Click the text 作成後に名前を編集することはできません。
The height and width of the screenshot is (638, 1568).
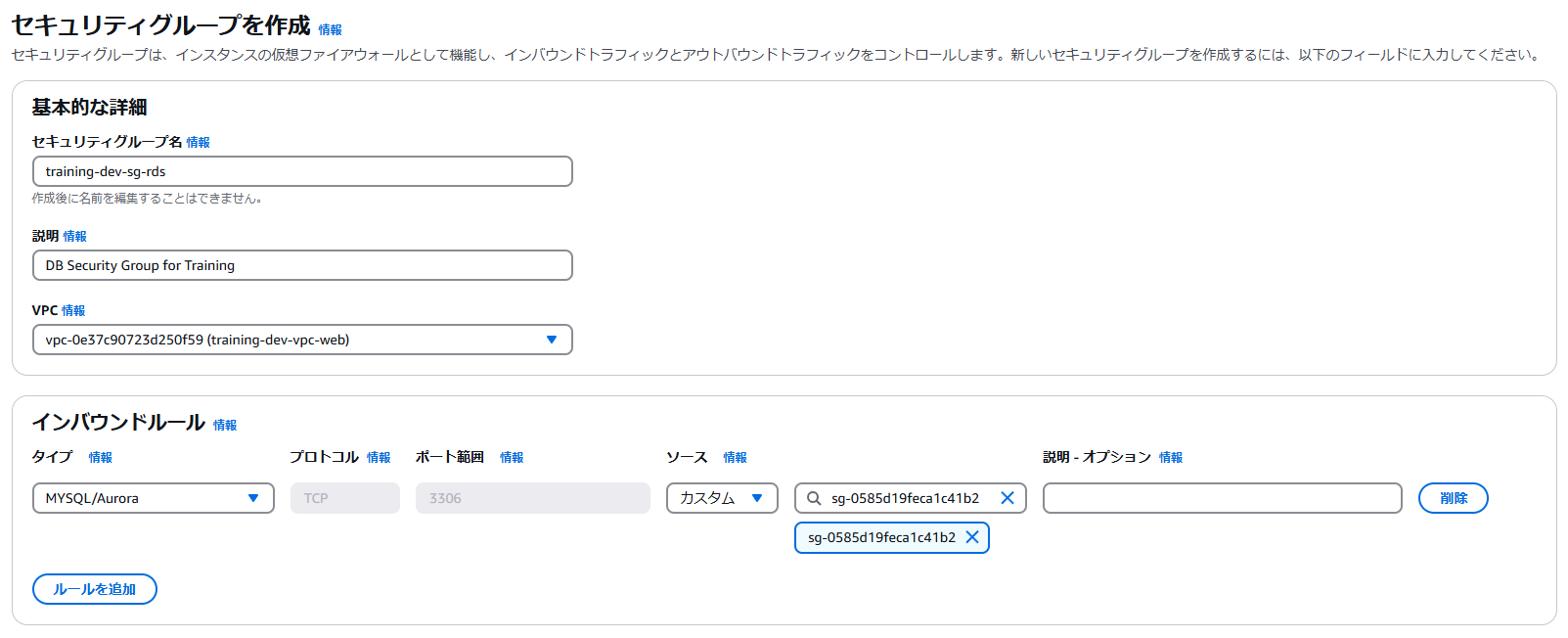pyautogui.click(x=147, y=198)
